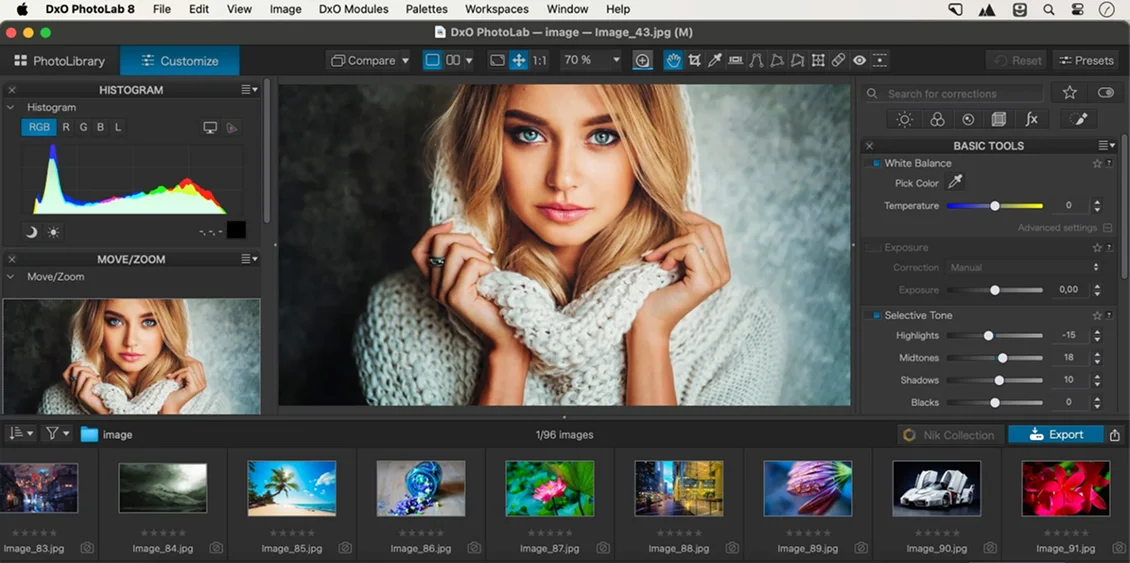Open the Exposure Correction Manual dropdown
Image resolution: width=1130 pixels, height=563 pixels.
click(1023, 267)
